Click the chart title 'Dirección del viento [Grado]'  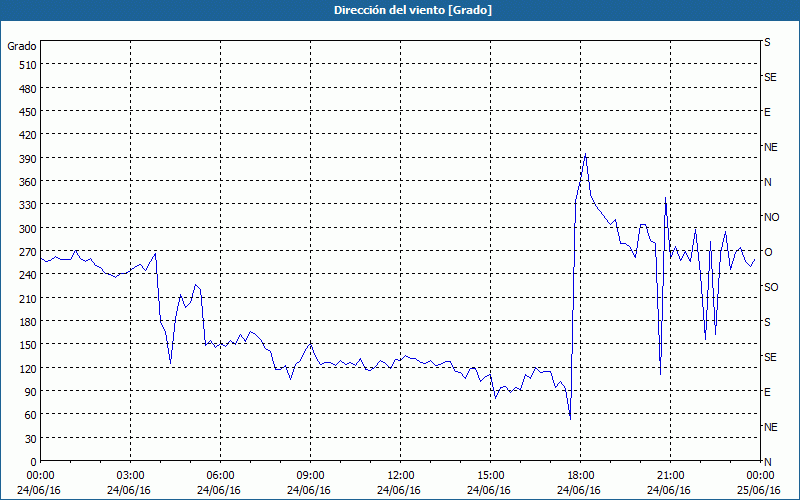[413, 10]
